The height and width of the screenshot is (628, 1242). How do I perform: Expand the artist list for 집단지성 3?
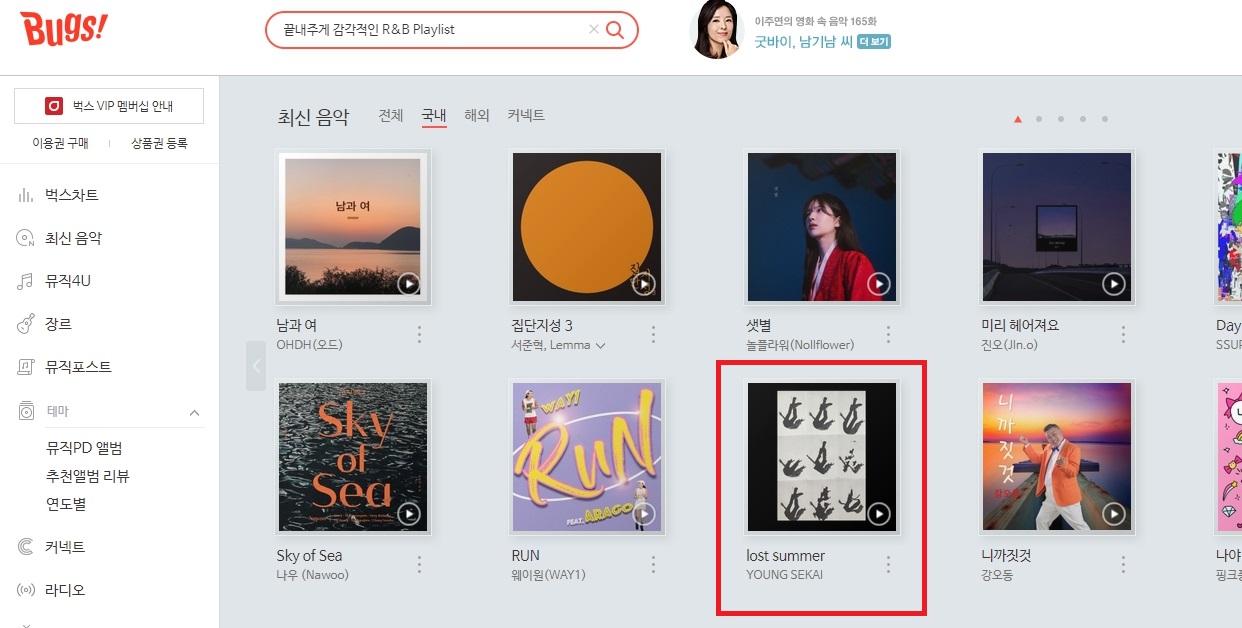pyautogui.click(x=600, y=346)
